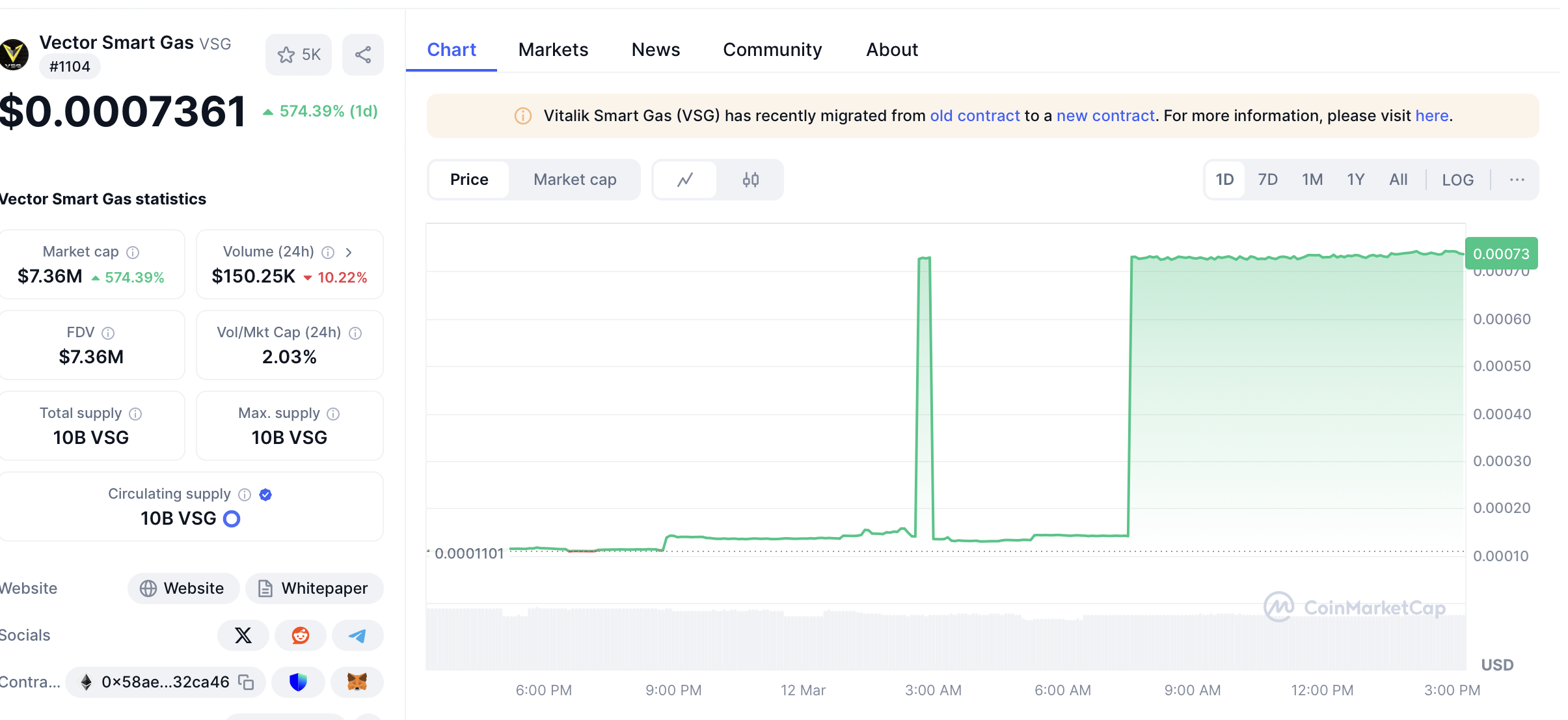Open chart more options ellipsis menu
The height and width of the screenshot is (720, 1568).
tap(1517, 180)
